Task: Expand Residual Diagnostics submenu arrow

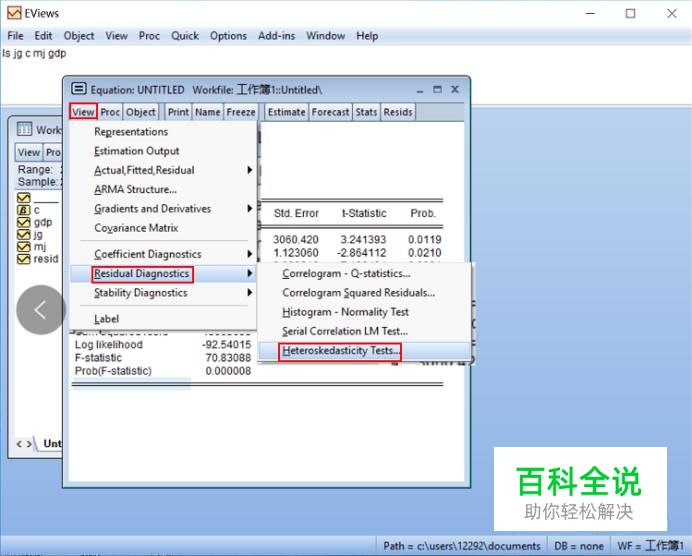Action: coord(250,273)
